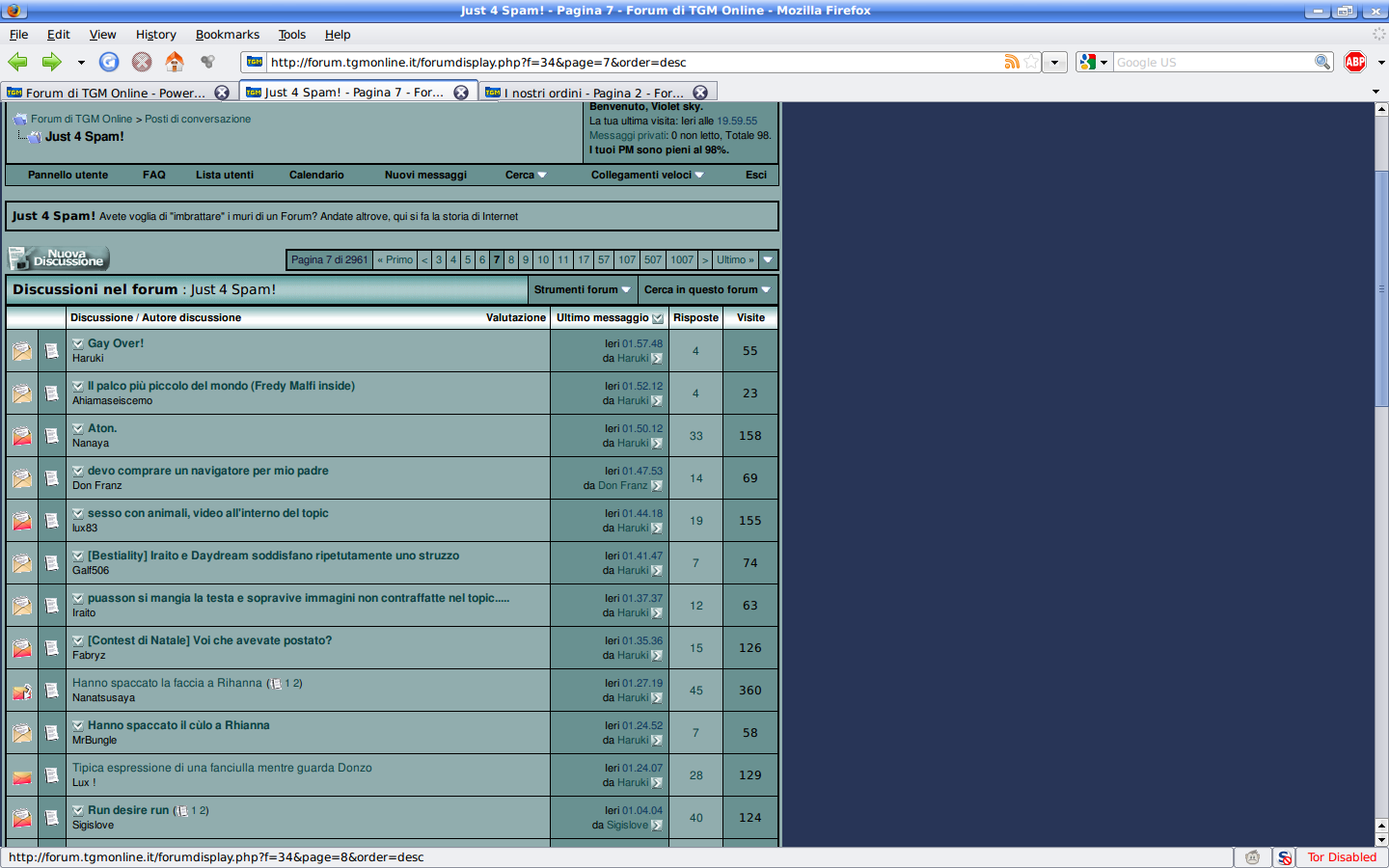
Task: Jump to the Ultimo » last page link
Action: 736,259
